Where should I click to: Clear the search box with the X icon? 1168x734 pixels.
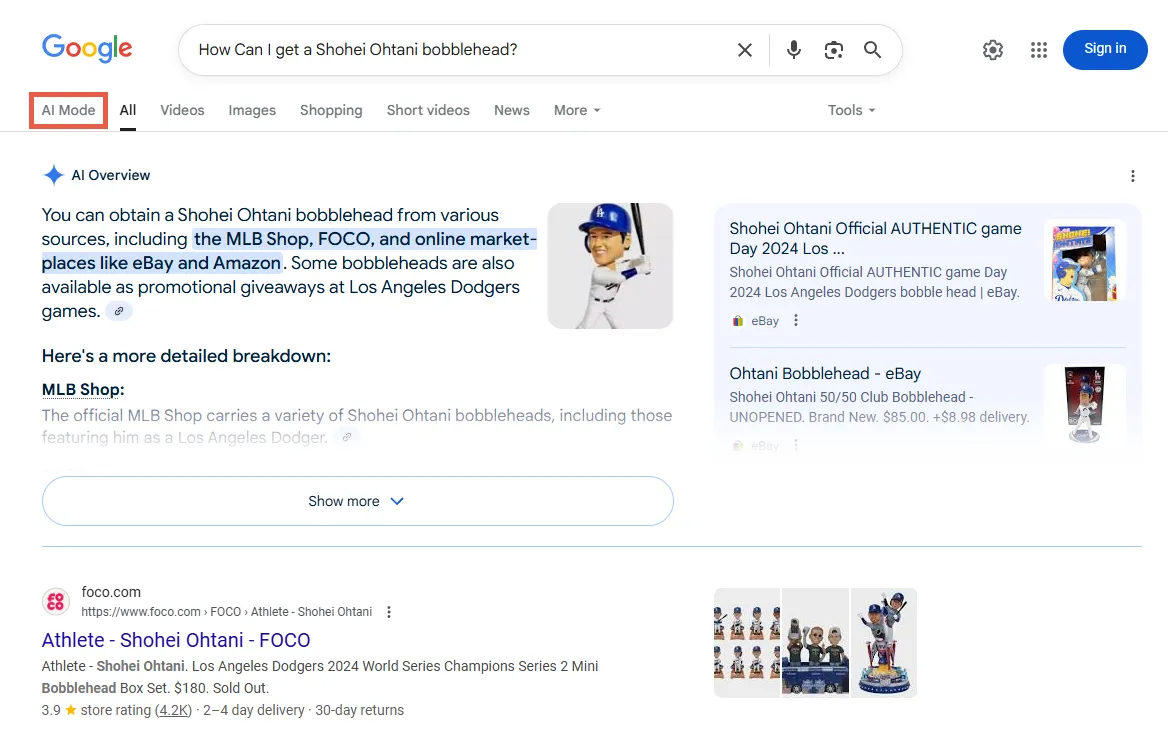coord(744,50)
